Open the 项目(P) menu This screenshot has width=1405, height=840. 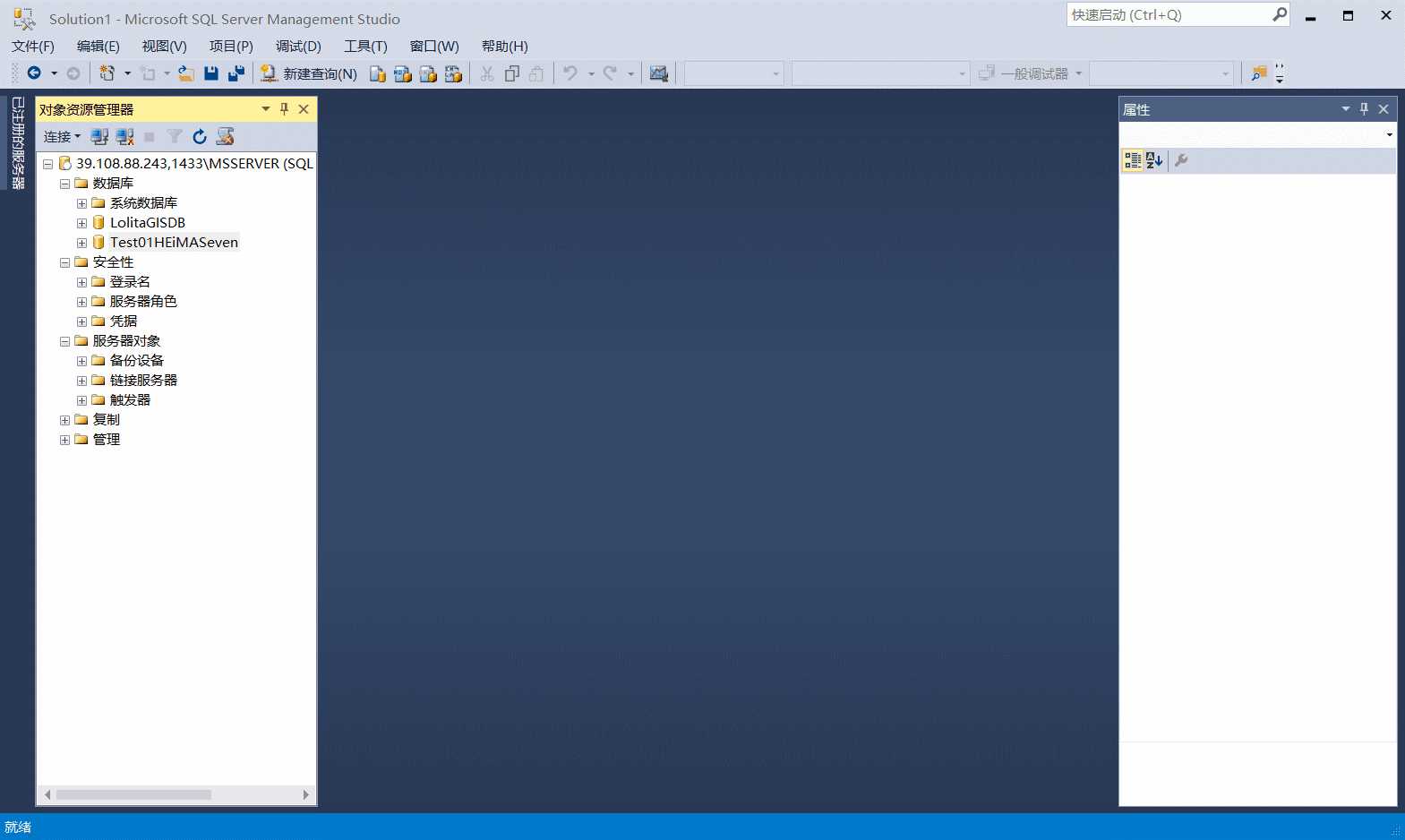[x=231, y=47]
